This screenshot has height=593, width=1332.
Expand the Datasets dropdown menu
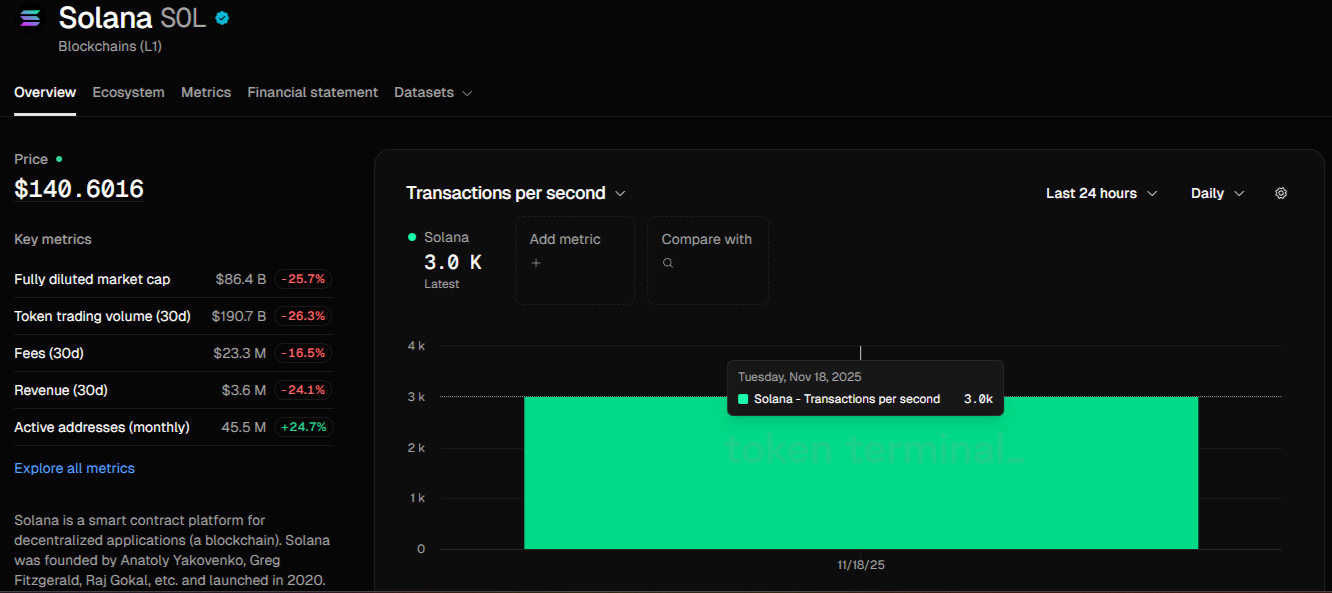pos(433,92)
